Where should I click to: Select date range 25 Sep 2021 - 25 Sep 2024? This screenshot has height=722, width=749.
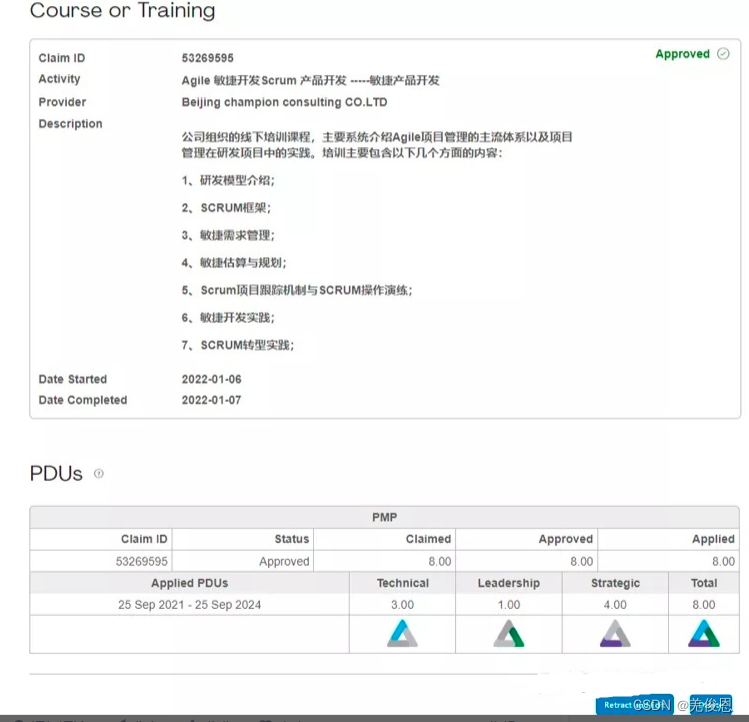tap(190, 604)
